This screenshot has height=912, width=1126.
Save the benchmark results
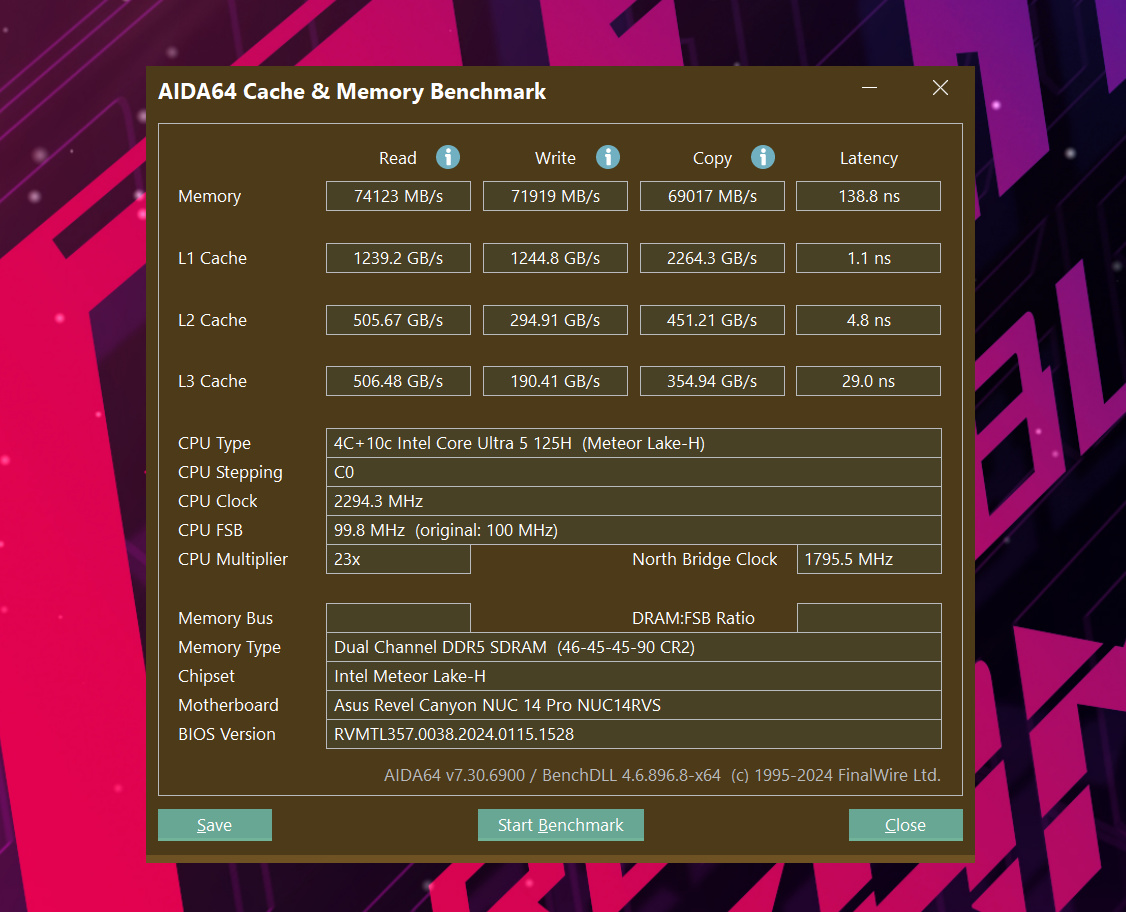(215, 825)
